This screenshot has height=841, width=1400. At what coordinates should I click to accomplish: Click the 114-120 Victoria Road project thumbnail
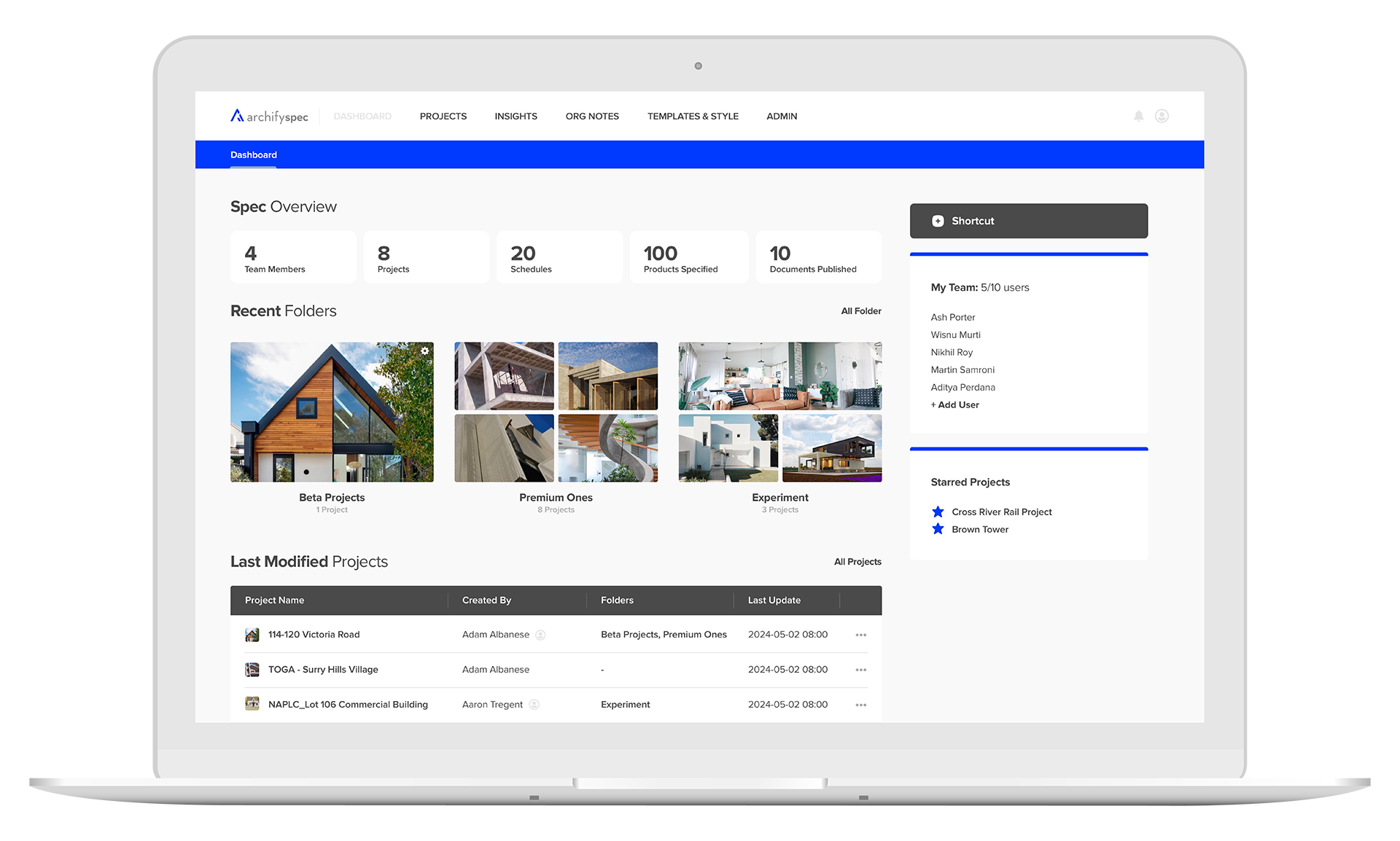[x=252, y=635]
